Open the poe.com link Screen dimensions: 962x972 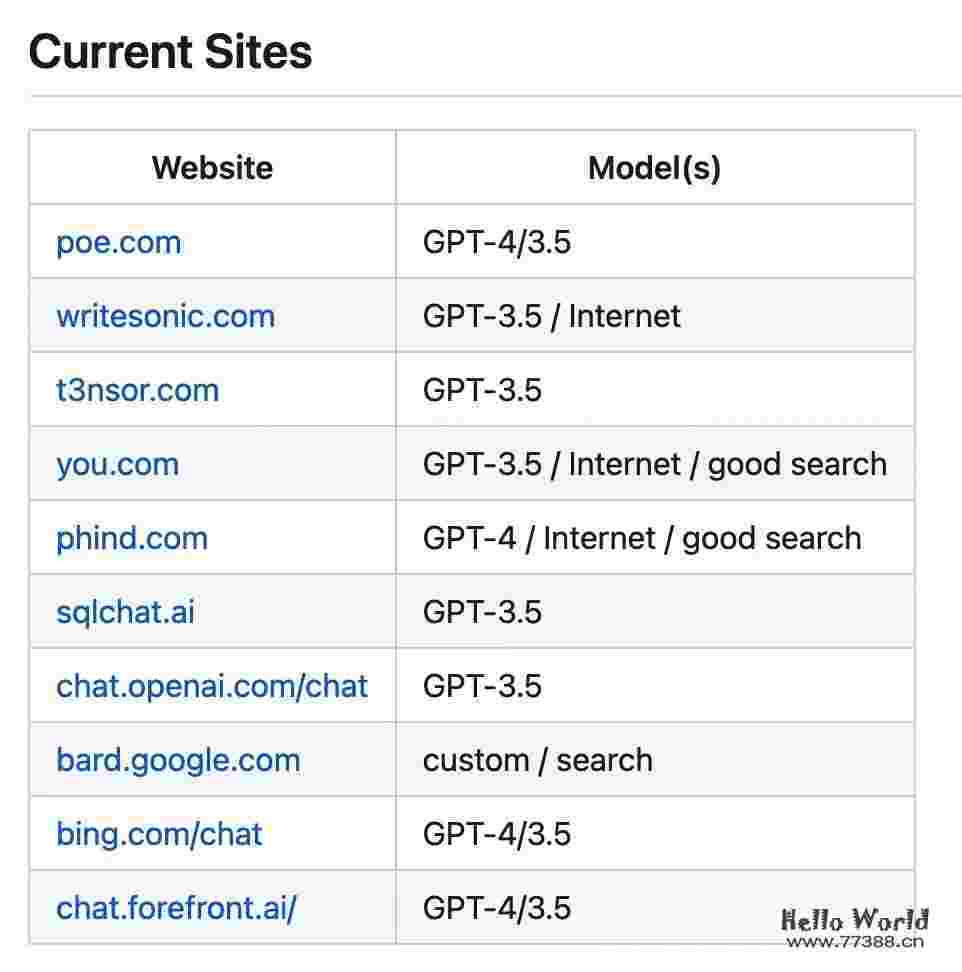click(119, 243)
